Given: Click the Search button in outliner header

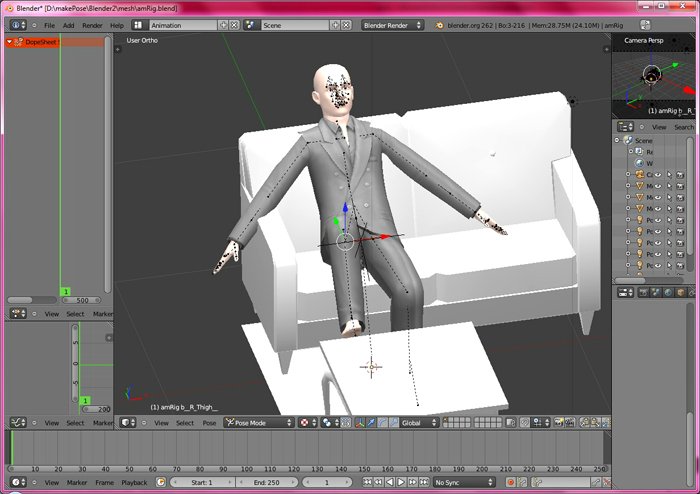Looking at the screenshot, I should click(x=684, y=127).
